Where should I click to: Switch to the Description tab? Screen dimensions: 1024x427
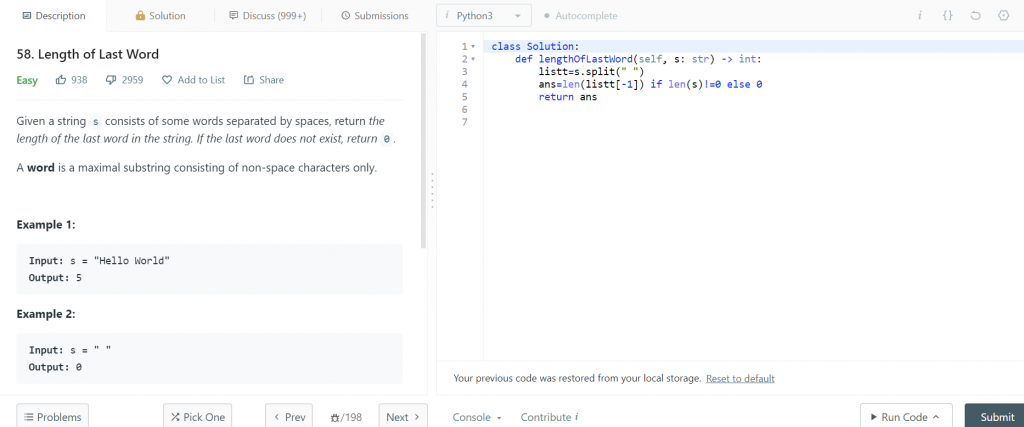[53, 16]
